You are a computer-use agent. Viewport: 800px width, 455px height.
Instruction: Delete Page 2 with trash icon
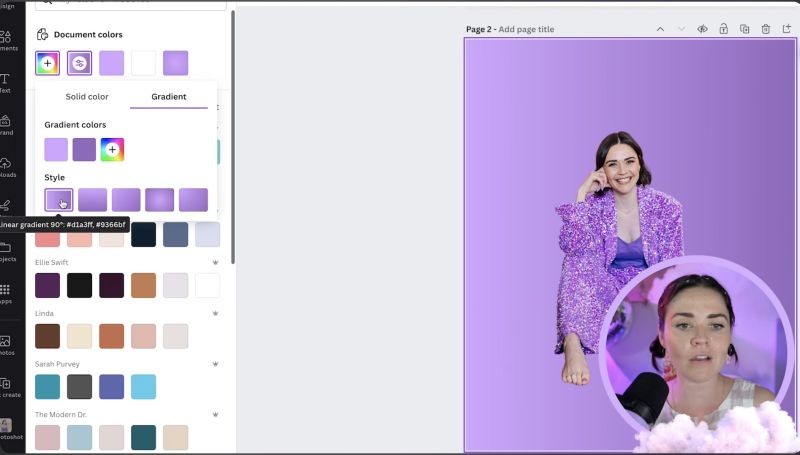765,29
